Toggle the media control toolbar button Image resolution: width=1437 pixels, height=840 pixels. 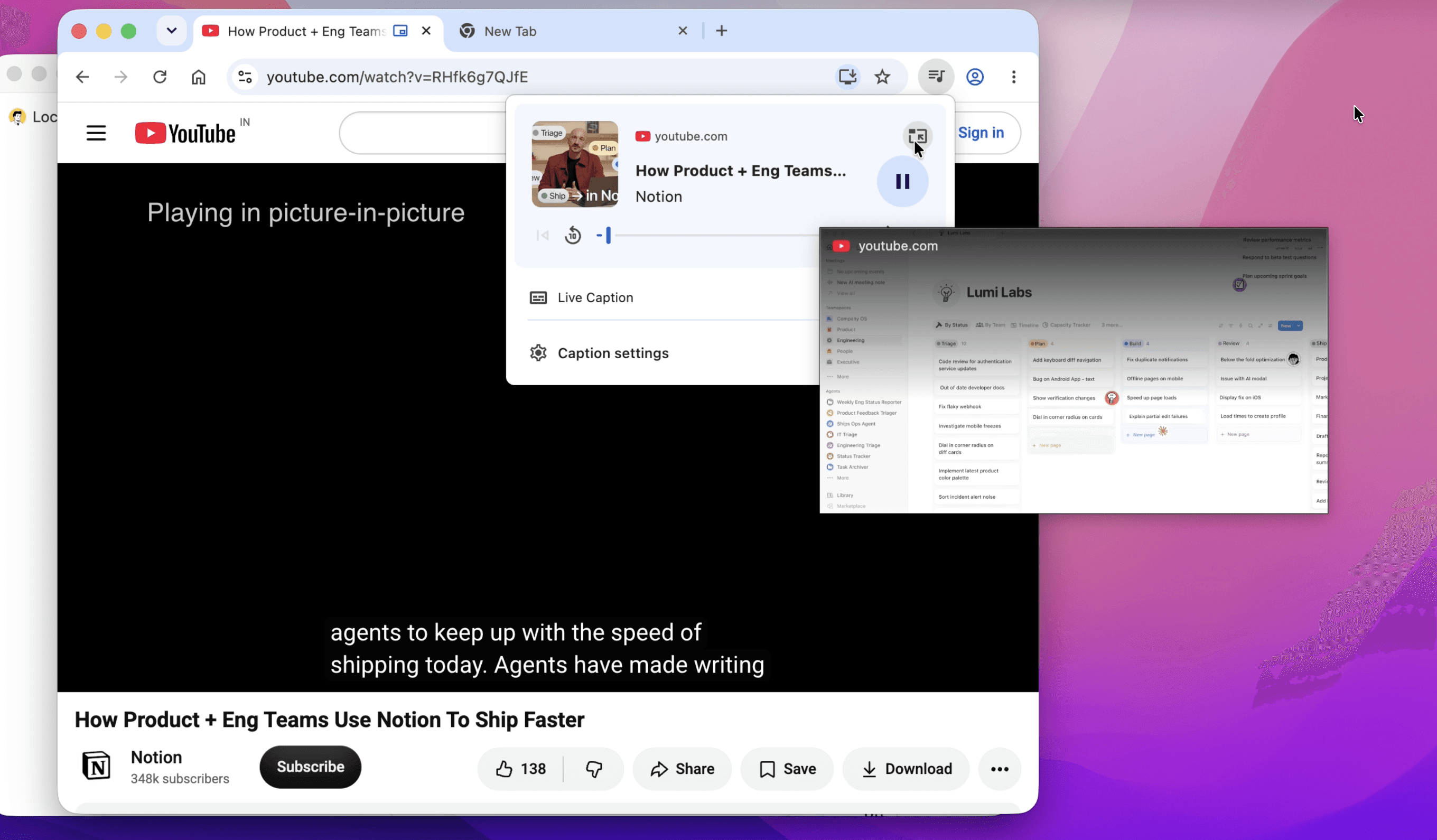click(936, 77)
